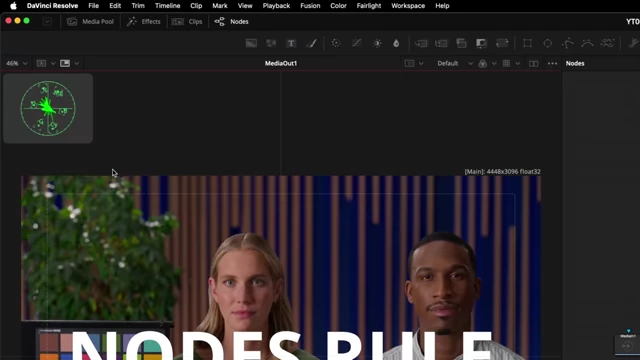Add the Color Curves node
This screenshot has width=640, height=360.
pyautogui.click(x=356, y=43)
